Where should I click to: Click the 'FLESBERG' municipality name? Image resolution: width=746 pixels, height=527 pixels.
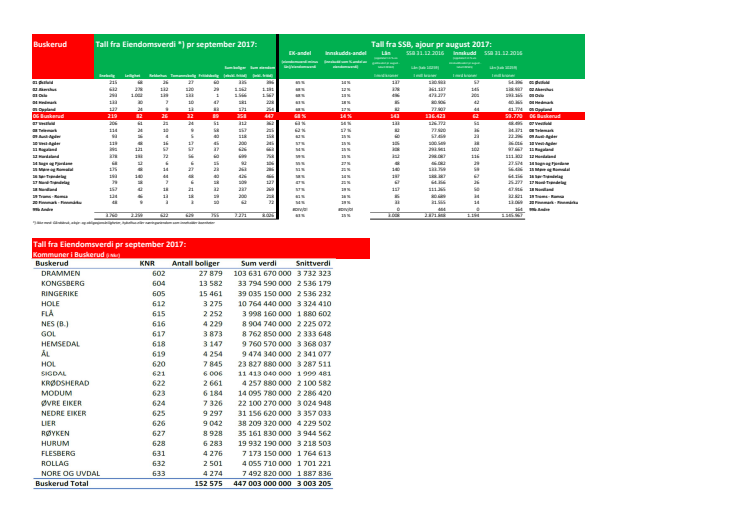(x=58, y=454)
